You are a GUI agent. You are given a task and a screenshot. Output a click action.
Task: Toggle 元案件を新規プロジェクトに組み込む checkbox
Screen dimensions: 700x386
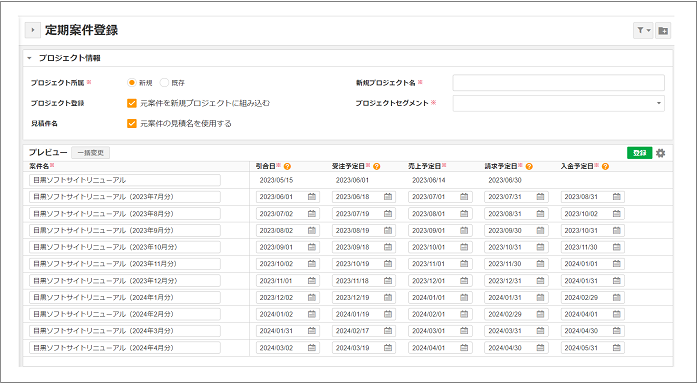(132, 103)
